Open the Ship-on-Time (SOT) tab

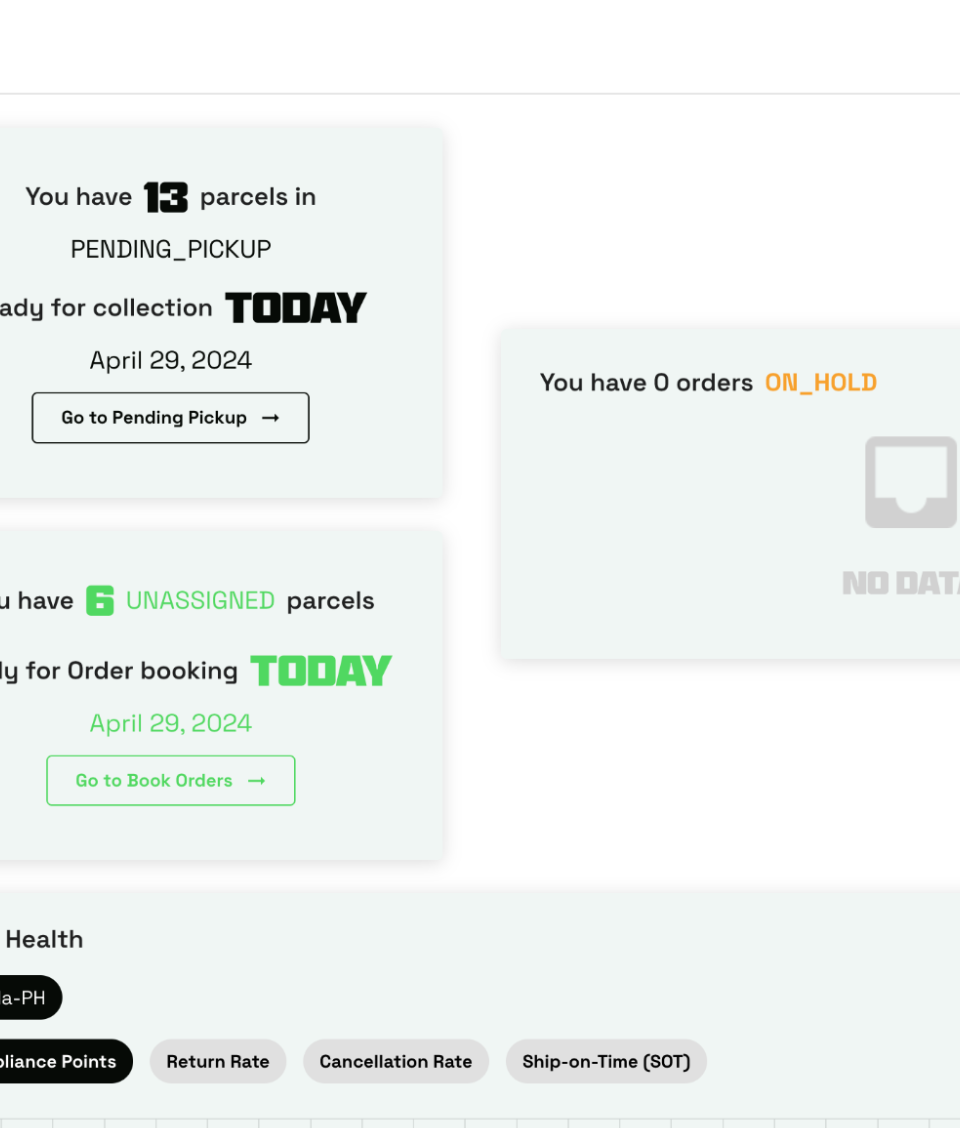pyautogui.click(x=606, y=1062)
